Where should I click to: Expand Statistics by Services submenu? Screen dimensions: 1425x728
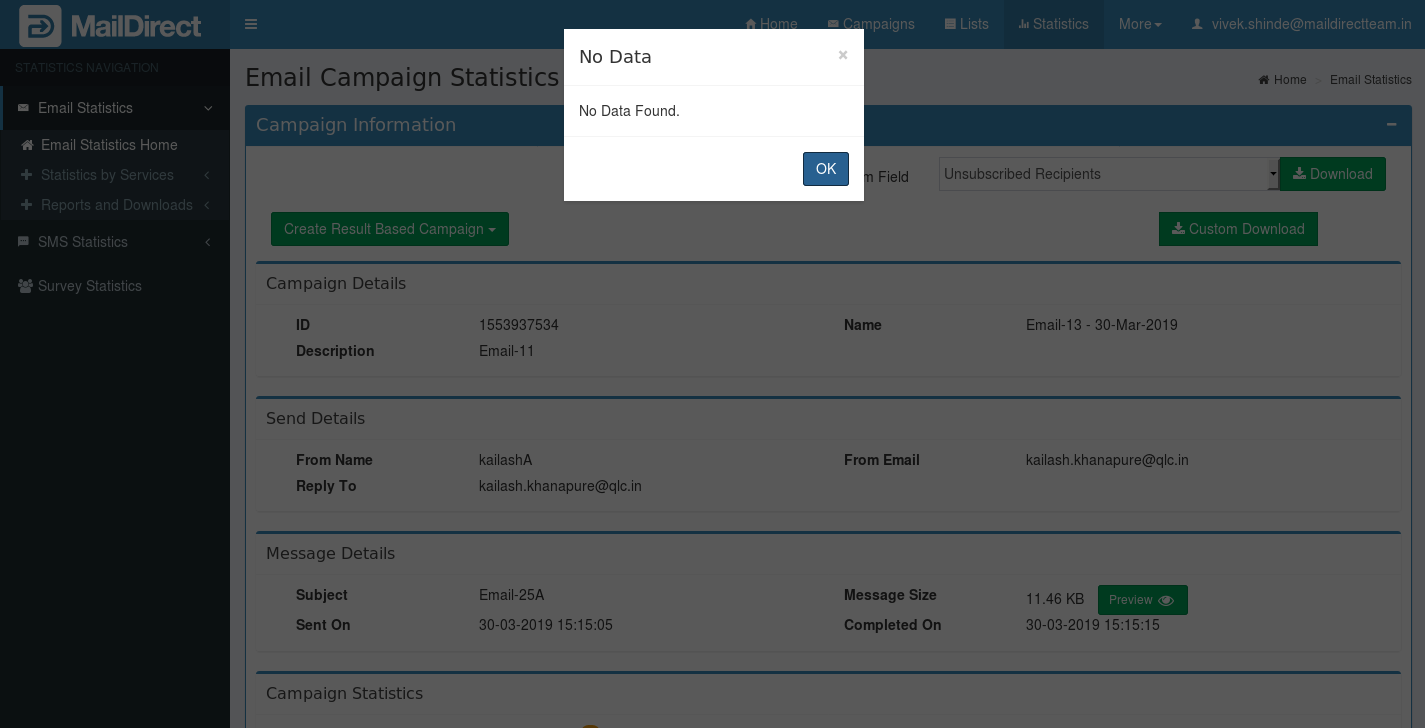[107, 175]
